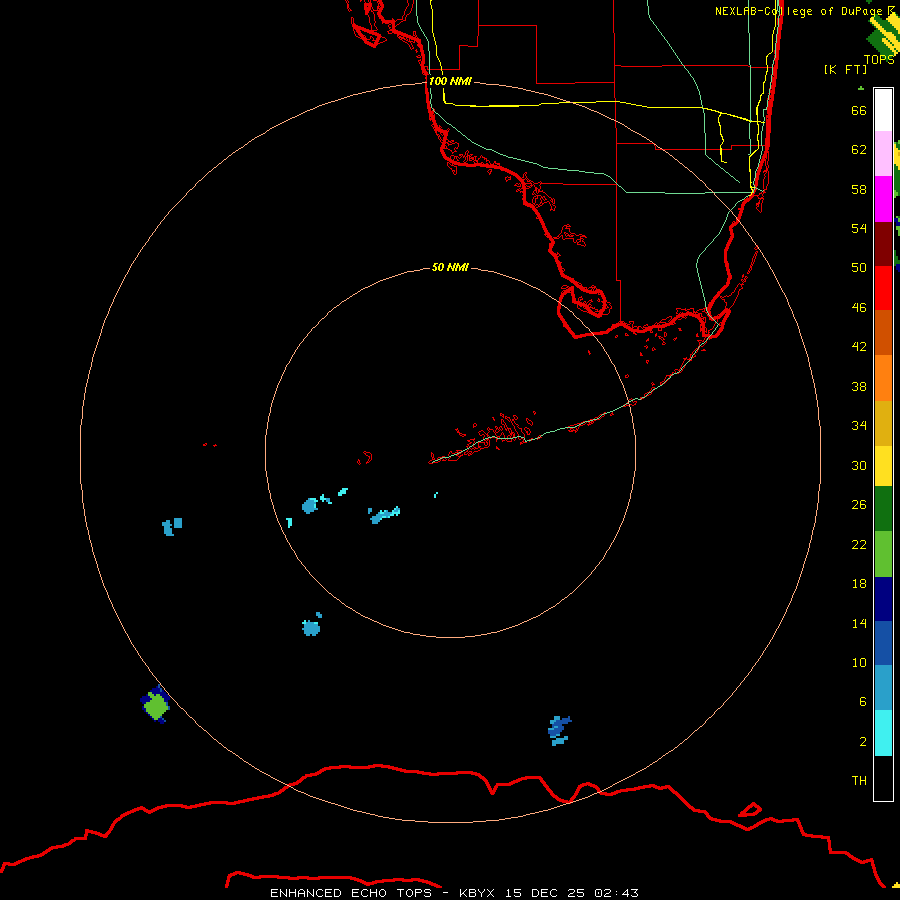Click the gold legend swatch
Screen dimensions: 900x900
click(883, 423)
